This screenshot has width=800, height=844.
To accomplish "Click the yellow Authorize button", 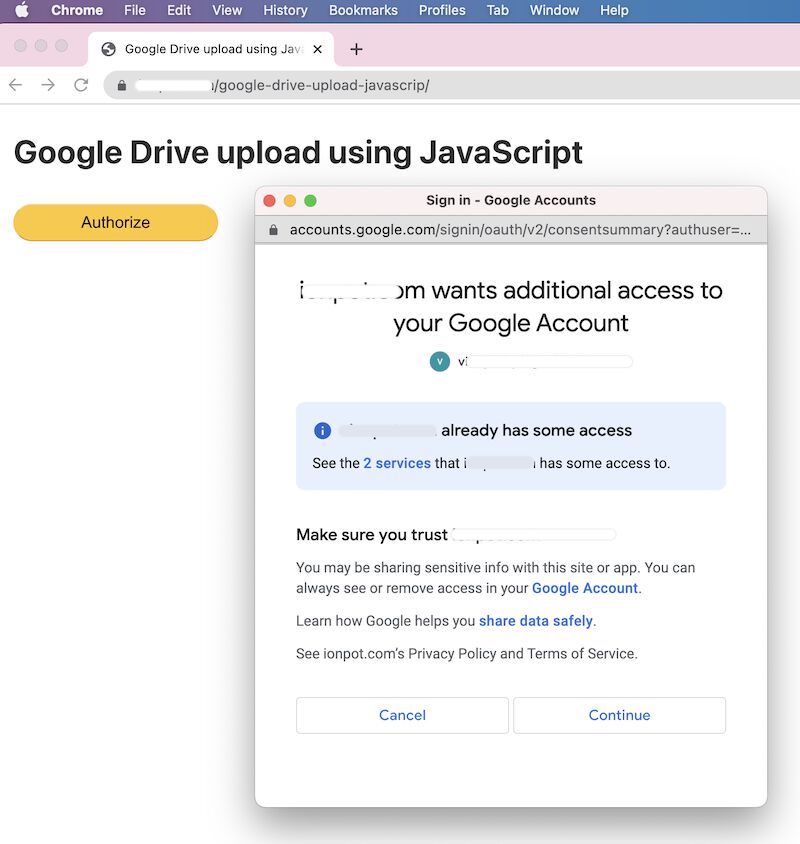I will coord(116,222).
